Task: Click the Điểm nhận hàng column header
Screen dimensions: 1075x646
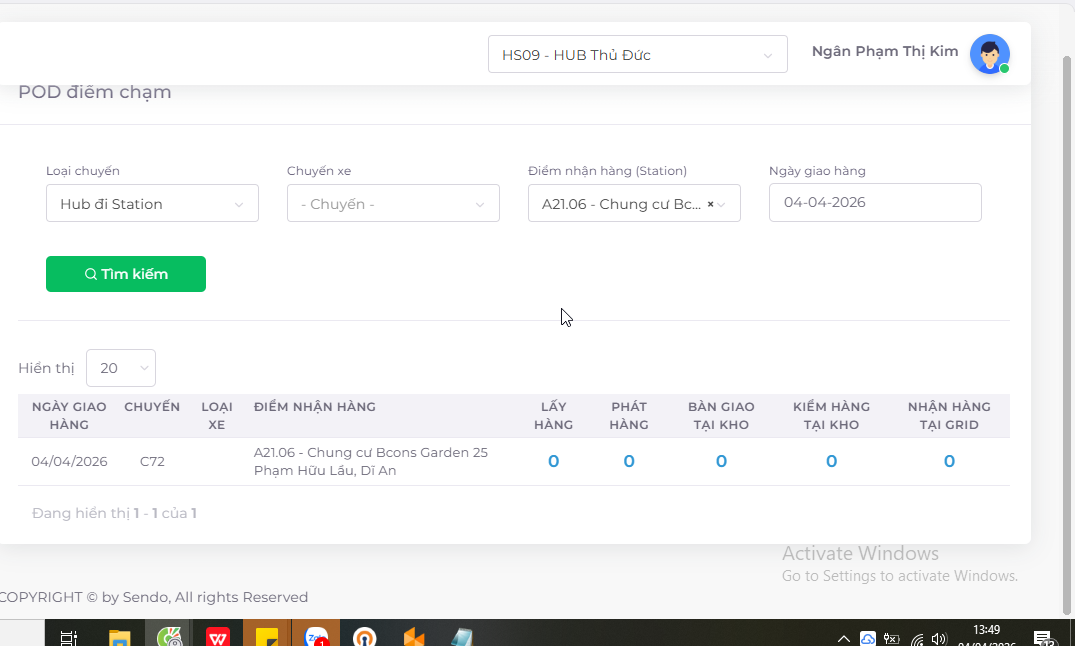Action: point(315,407)
